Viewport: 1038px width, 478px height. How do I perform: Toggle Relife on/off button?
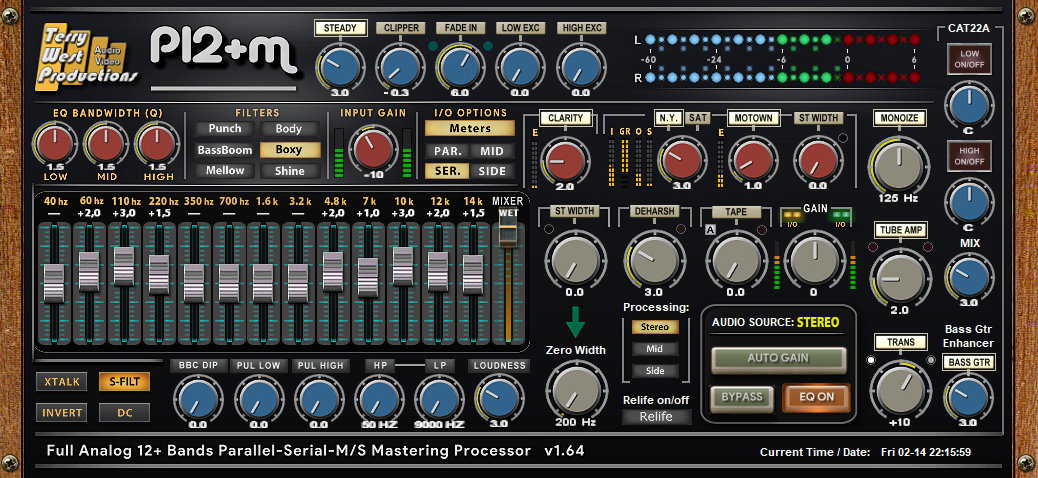coord(656,416)
